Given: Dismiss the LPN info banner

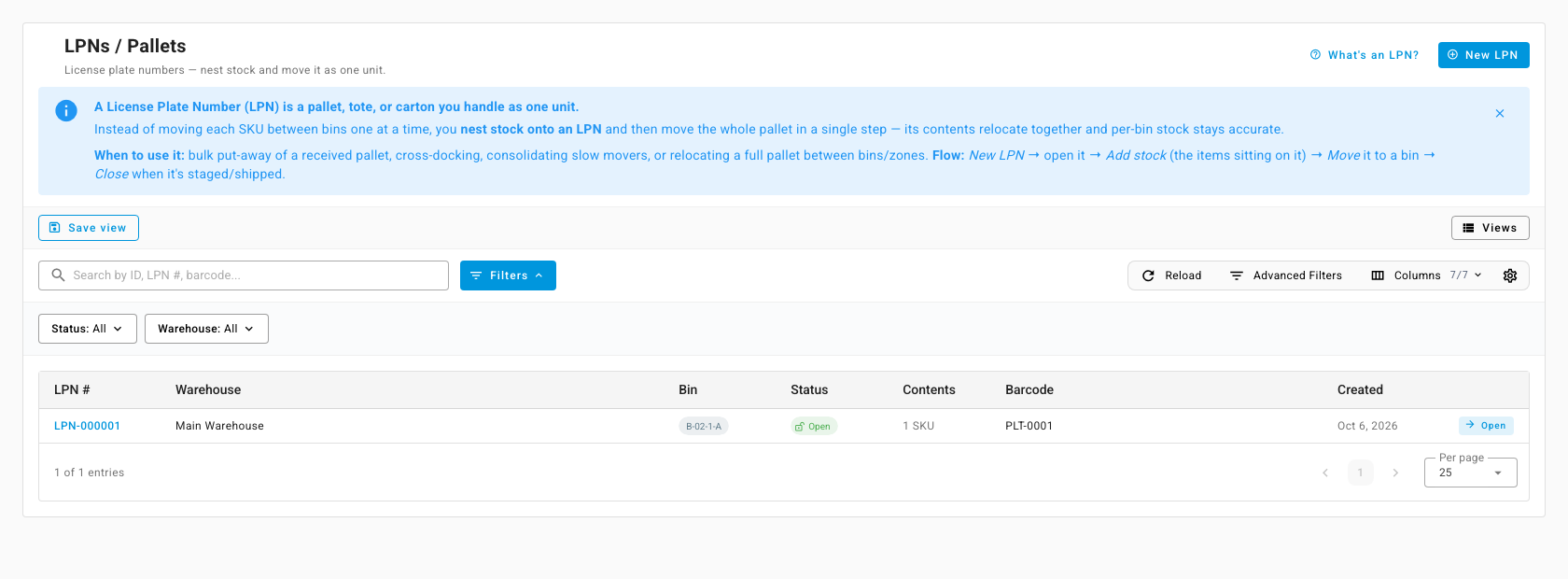Looking at the screenshot, I should [x=1500, y=114].
